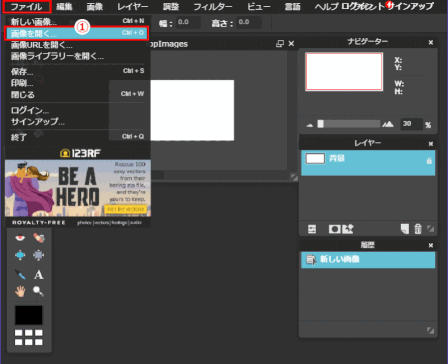Viewport: 448px width, 364px height.
Task: Choose サインアップ... from File menu
Action: click(77, 122)
